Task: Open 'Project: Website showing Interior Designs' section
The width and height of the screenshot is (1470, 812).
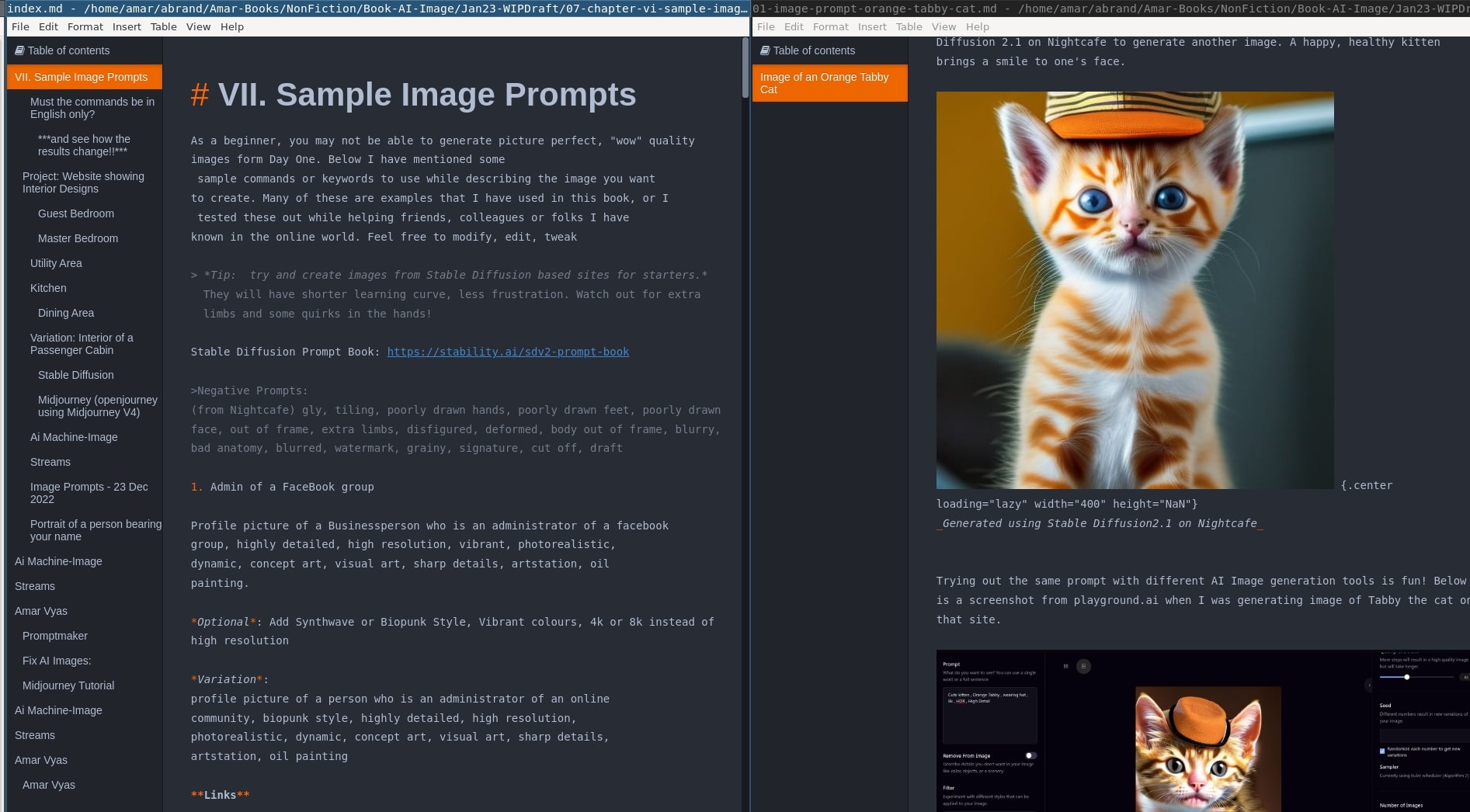Action: (x=83, y=182)
